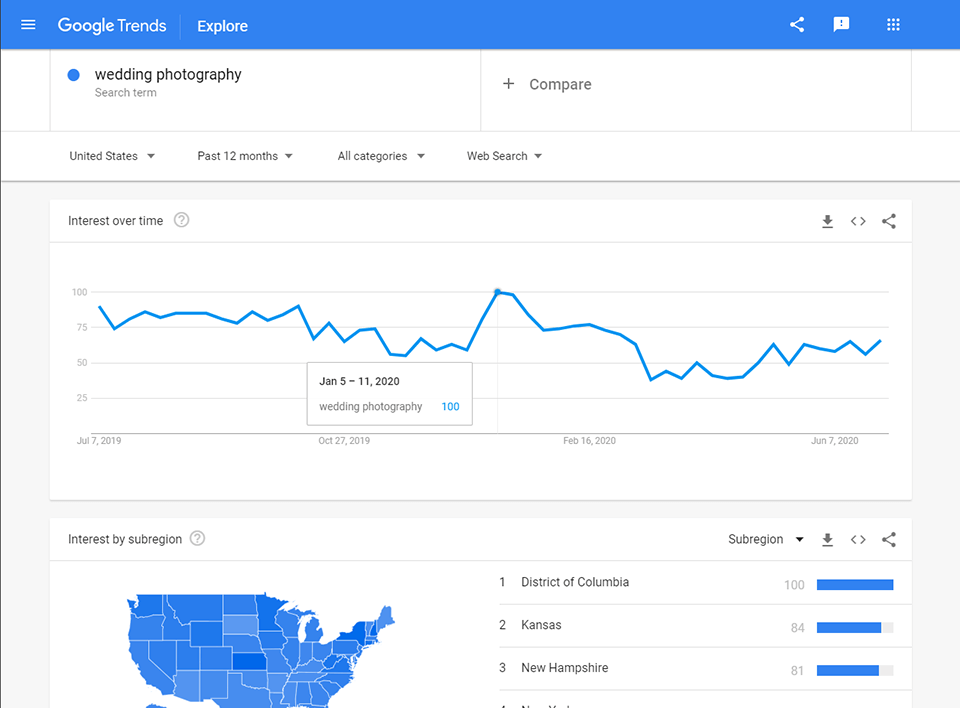Embed the Interest over time chart
The width and height of the screenshot is (960, 708).
[858, 222]
